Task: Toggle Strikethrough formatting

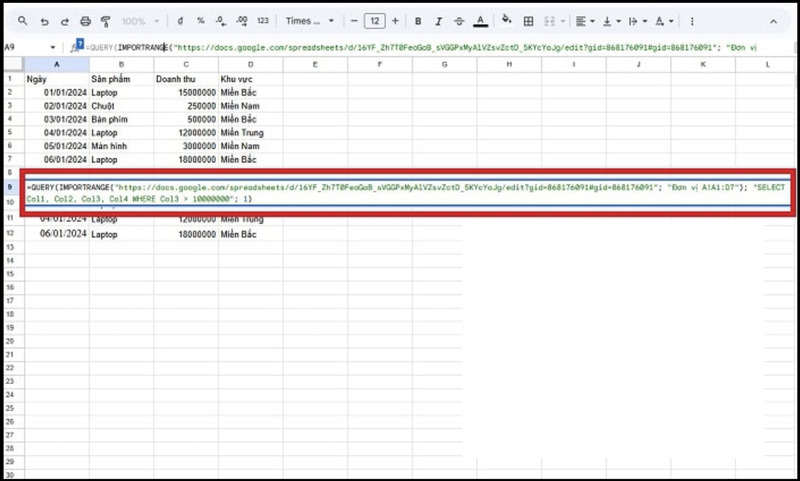Action: click(x=459, y=21)
